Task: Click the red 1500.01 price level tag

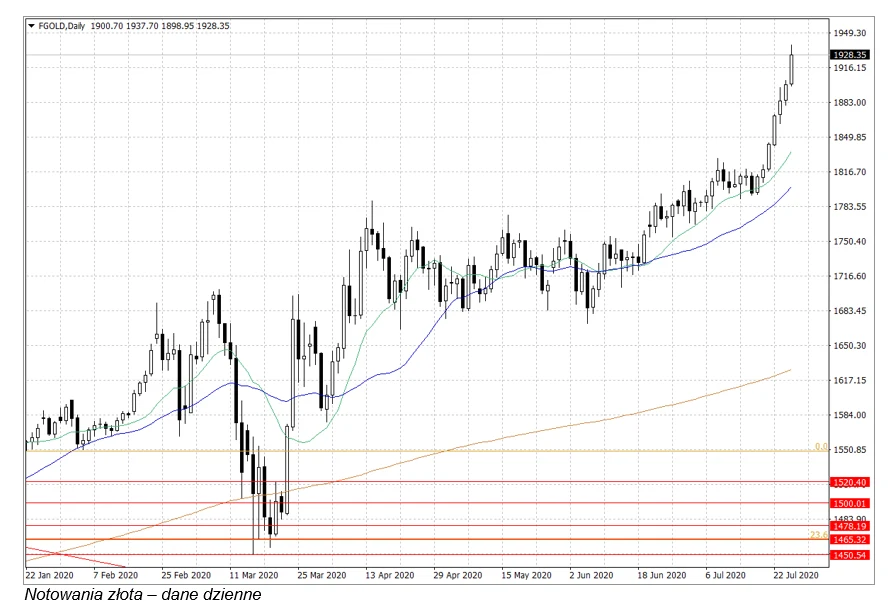Action: coord(849,503)
